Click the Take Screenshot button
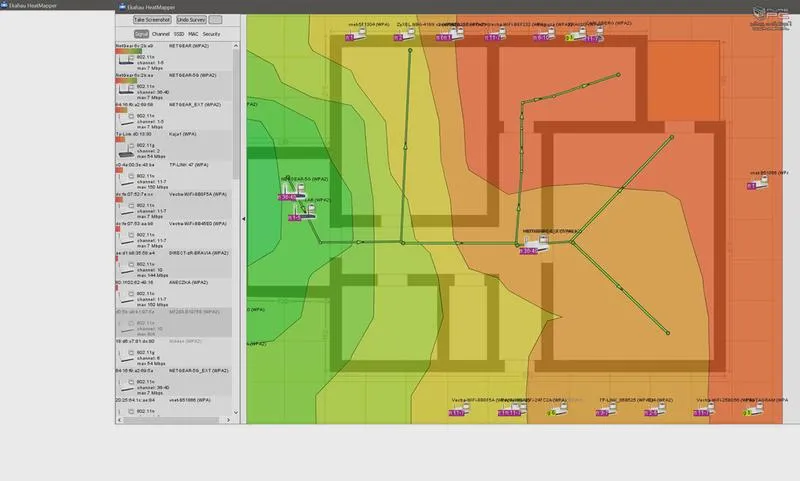 (152, 19)
